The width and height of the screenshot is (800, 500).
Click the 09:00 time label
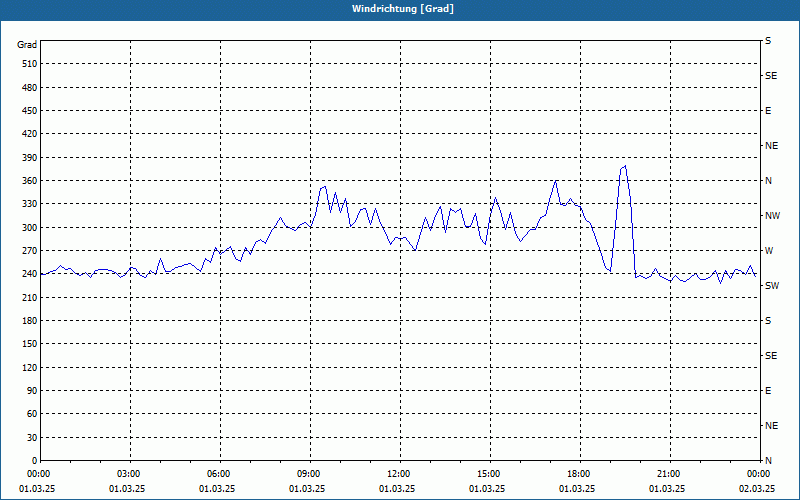(x=311, y=474)
